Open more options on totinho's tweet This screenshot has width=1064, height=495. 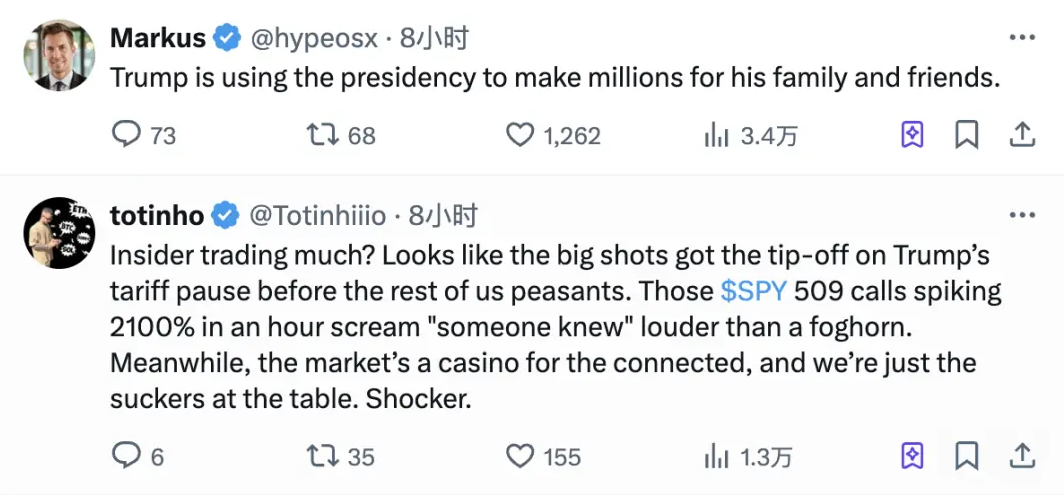point(1022,215)
